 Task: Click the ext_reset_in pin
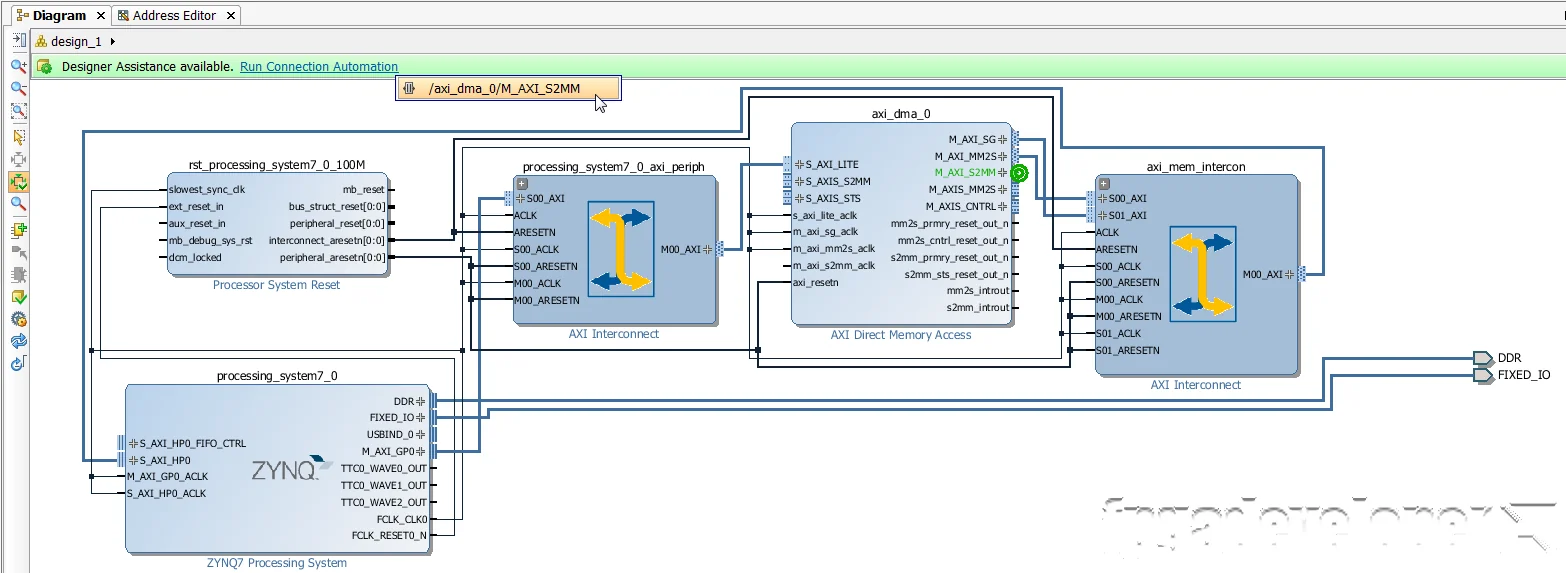196,206
